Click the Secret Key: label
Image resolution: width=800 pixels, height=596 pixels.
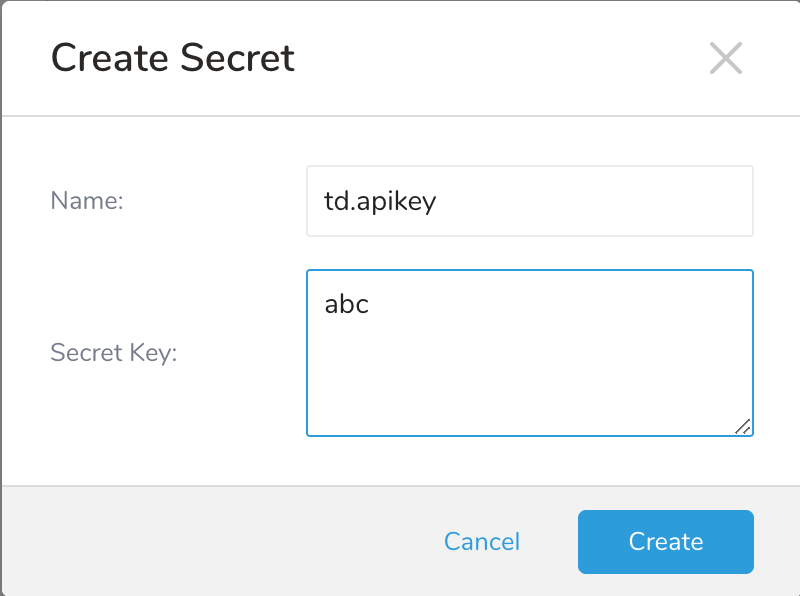[113, 352]
